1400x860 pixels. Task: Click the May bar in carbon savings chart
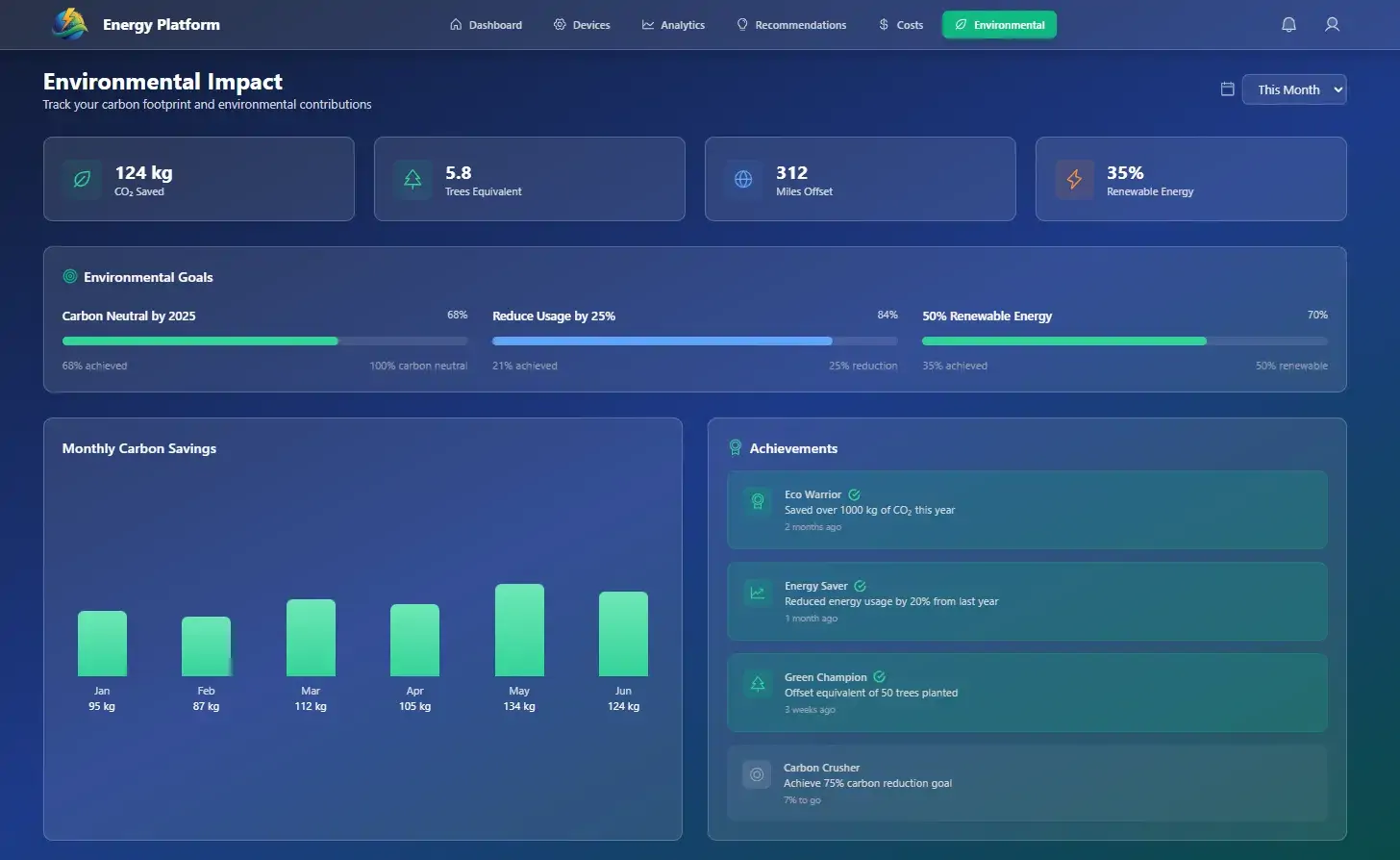[x=519, y=630]
